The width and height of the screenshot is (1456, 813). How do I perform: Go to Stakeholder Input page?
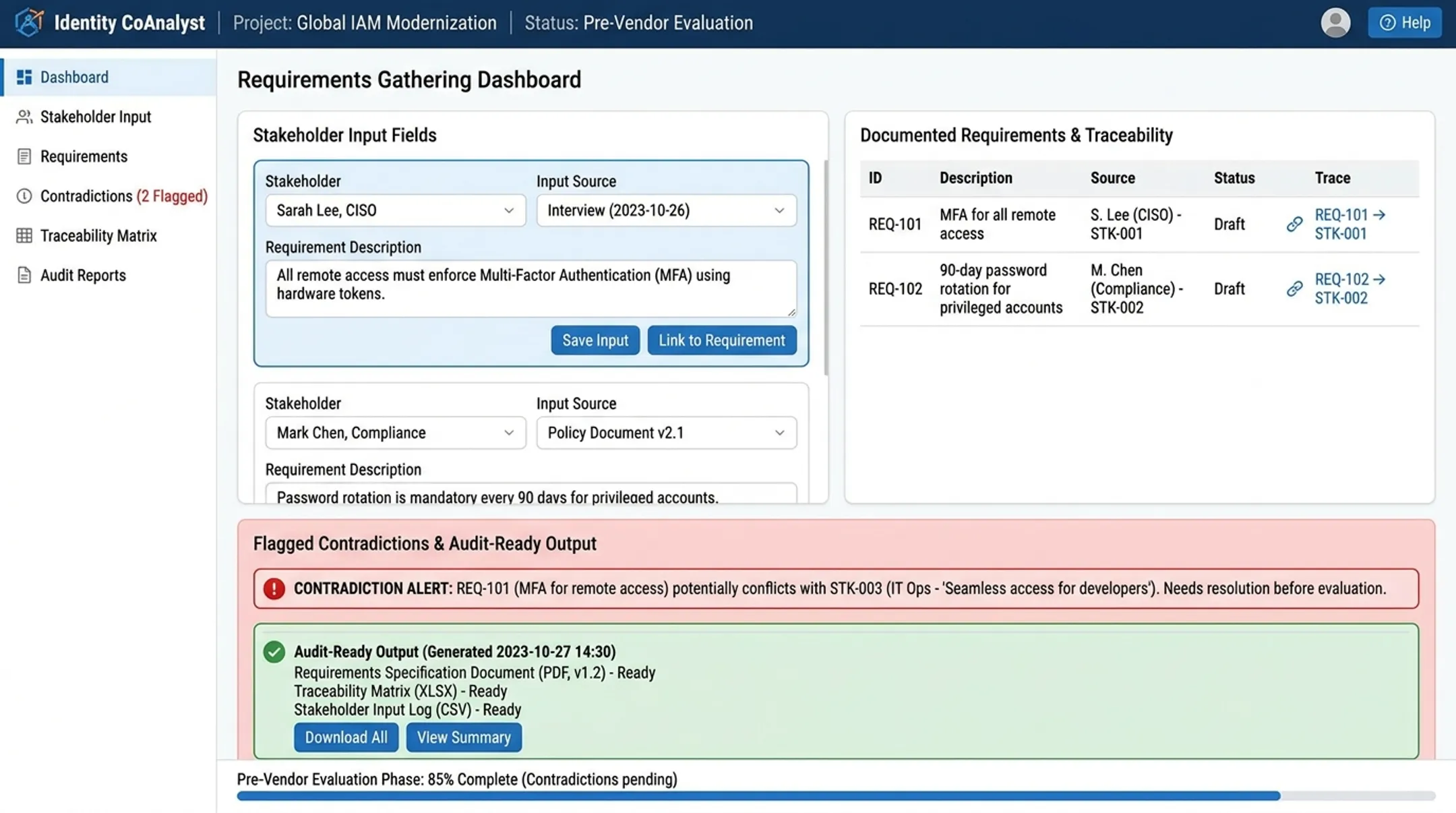[109, 117]
